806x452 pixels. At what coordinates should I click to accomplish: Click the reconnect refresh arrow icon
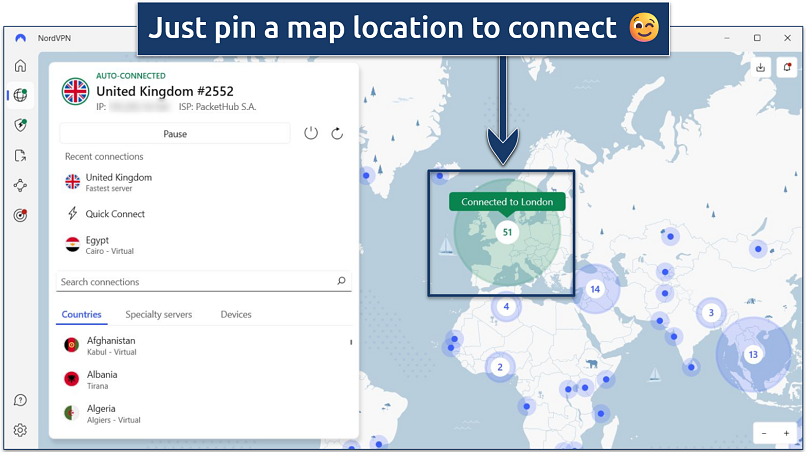[x=337, y=133]
